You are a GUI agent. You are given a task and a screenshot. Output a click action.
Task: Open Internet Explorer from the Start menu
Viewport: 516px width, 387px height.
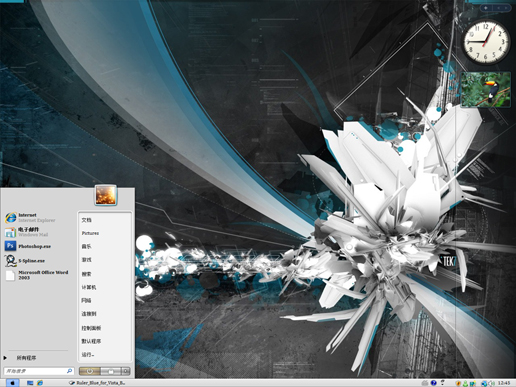coord(30,218)
